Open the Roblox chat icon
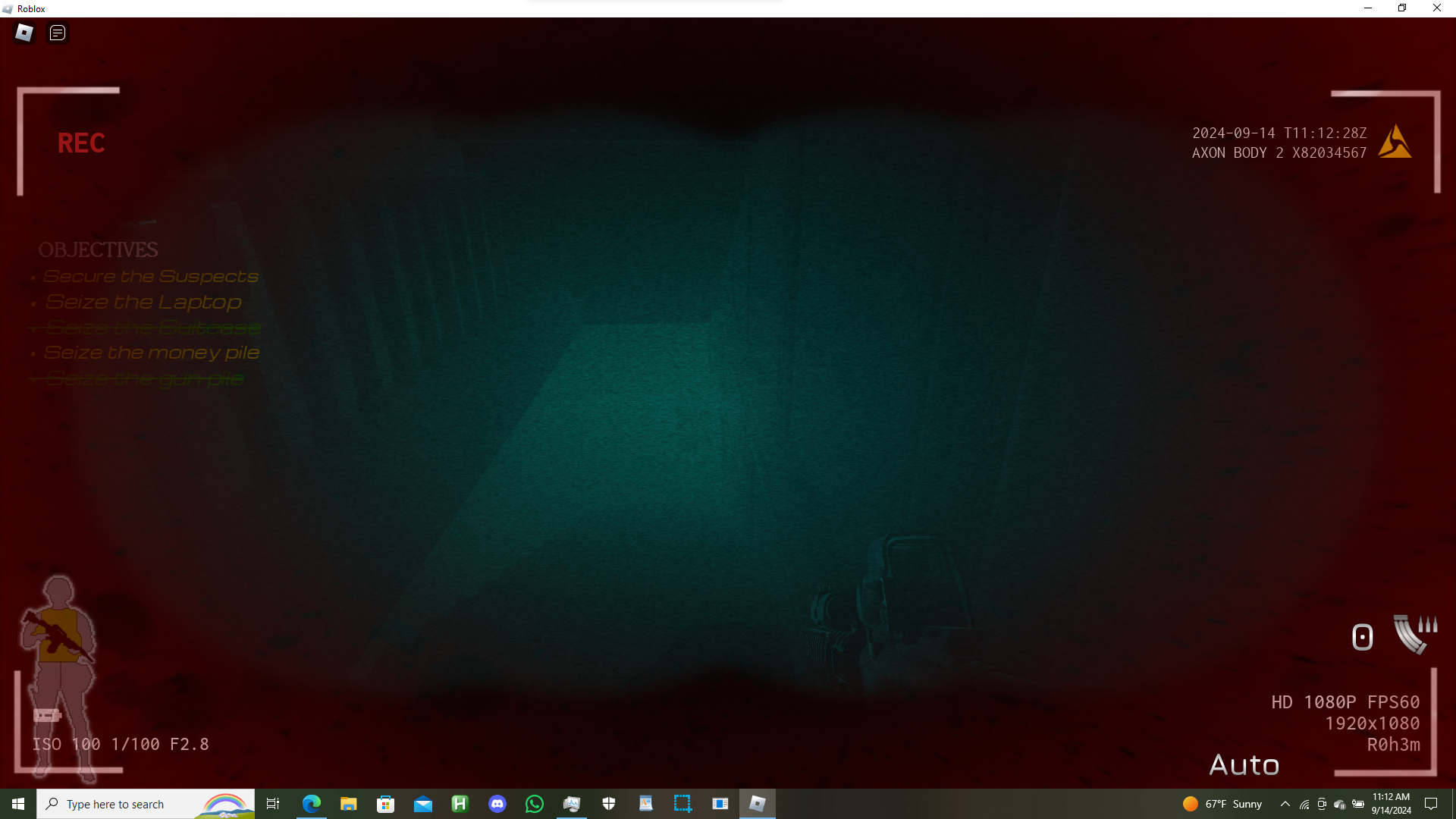This screenshot has height=819, width=1456. (58, 33)
